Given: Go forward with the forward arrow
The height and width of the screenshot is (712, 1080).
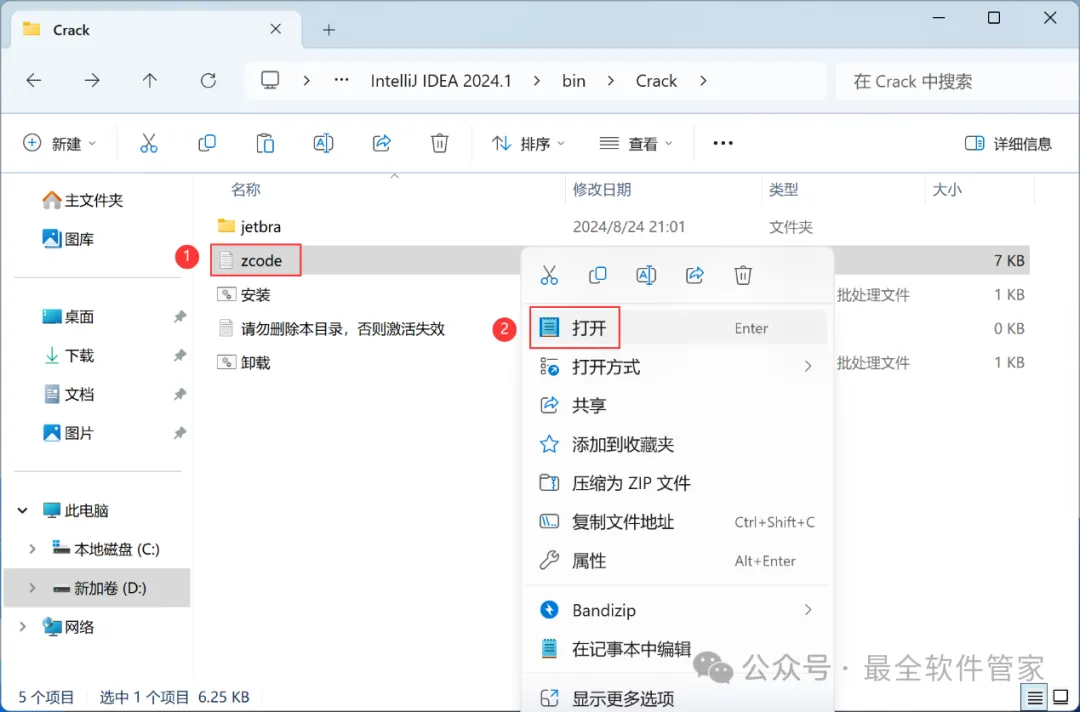Looking at the screenshot, I should pyautogui.click(x=92, y=81).
